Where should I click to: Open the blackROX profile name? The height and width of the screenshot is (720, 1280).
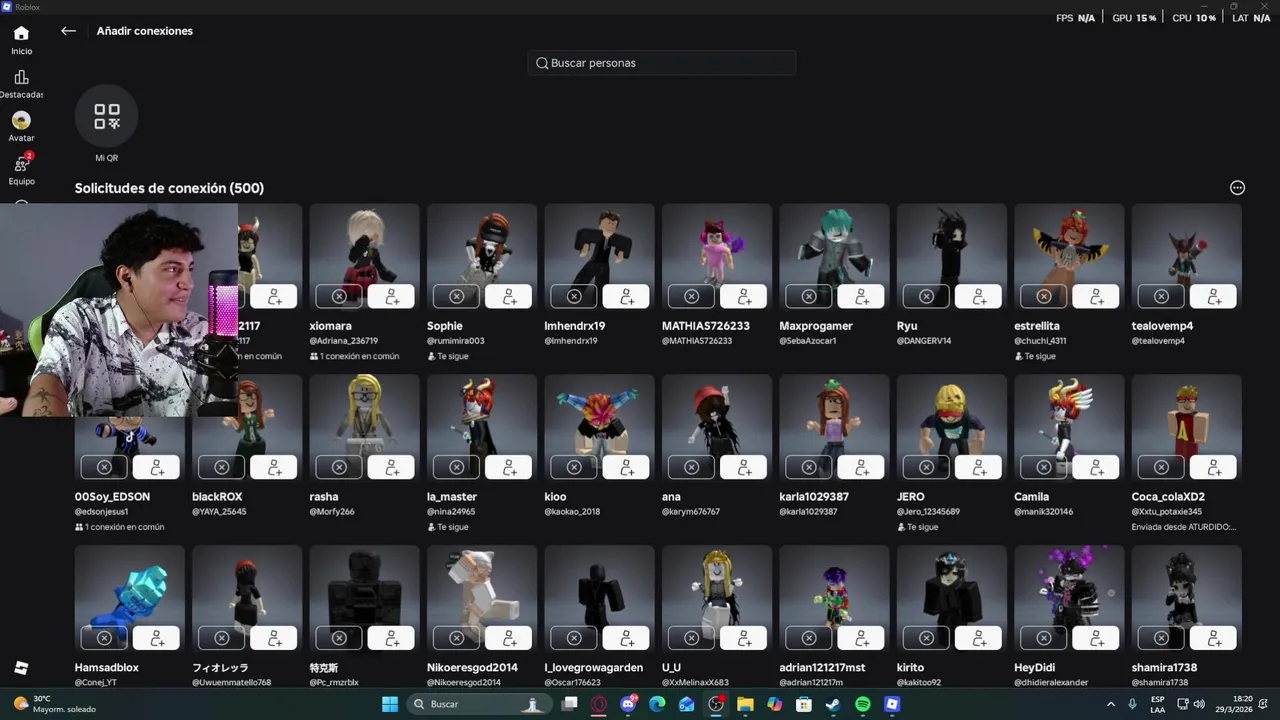[217, 497]
